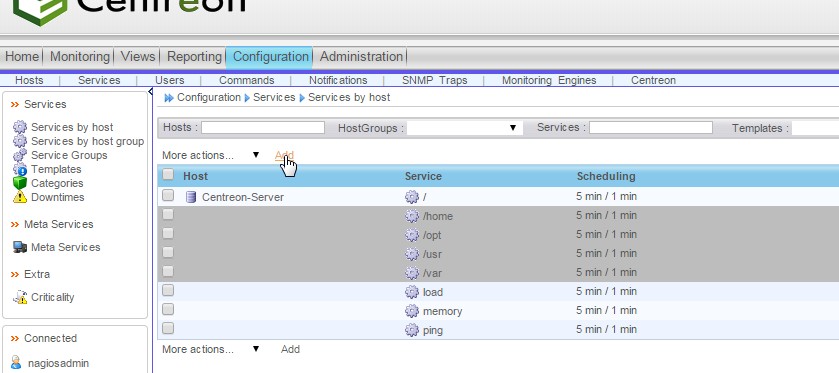Go to the Monitoring Engines submenu
839x373 pixels.
[x=549, y=80]
